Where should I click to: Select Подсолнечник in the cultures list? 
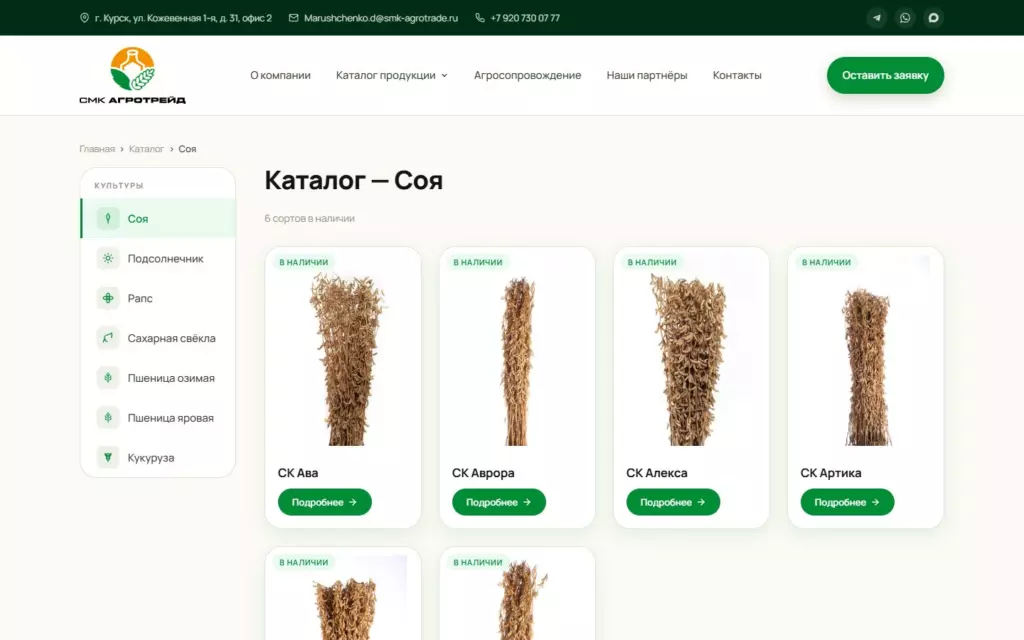[x=158, y=258]
